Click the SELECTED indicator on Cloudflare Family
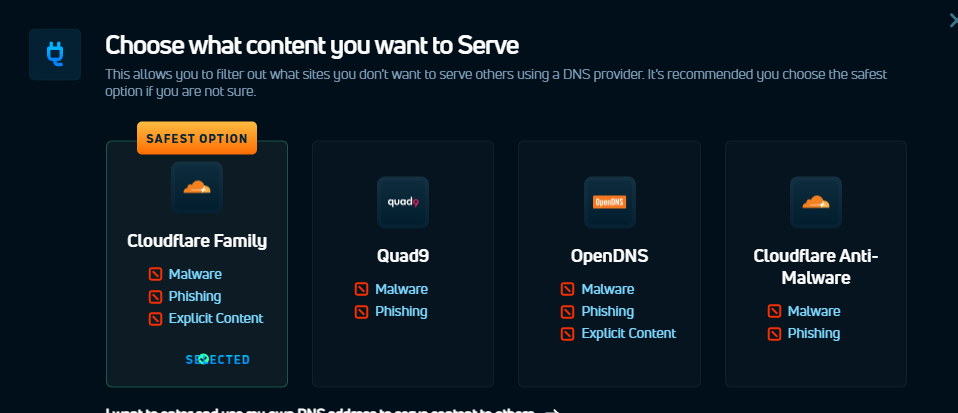Viewport: 958px width, 413px height. [218, 360]
